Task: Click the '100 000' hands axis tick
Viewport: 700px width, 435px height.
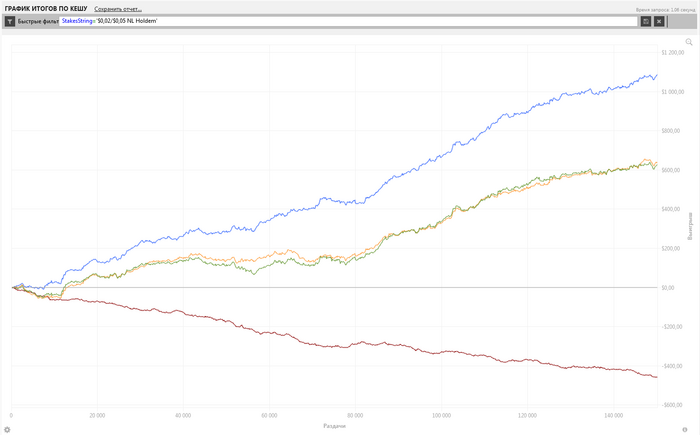Action: tap(441, 415)
